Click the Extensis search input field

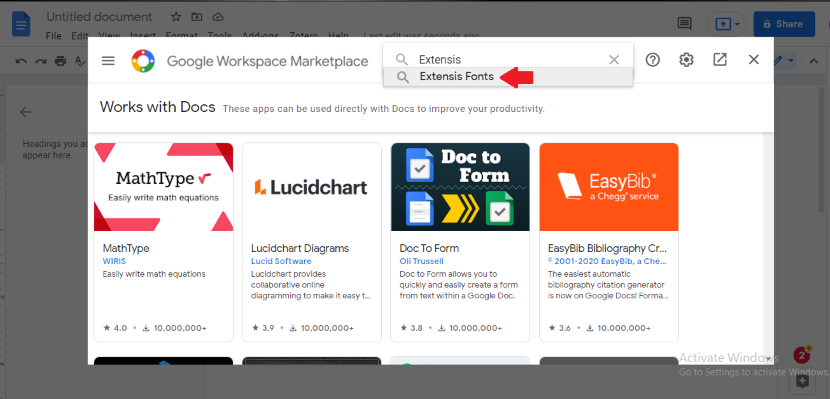508,60
